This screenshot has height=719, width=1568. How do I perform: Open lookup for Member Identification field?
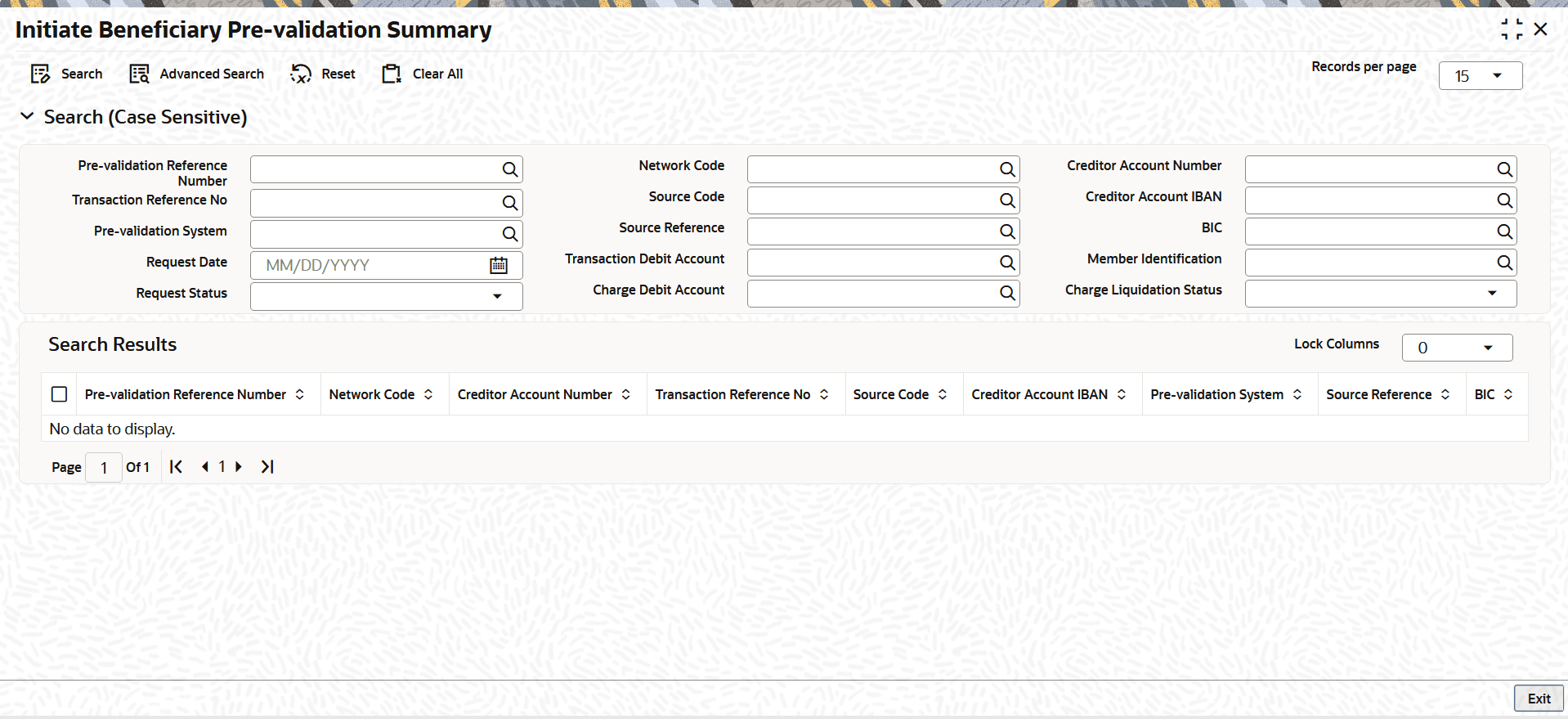(x=1504, y=263)
